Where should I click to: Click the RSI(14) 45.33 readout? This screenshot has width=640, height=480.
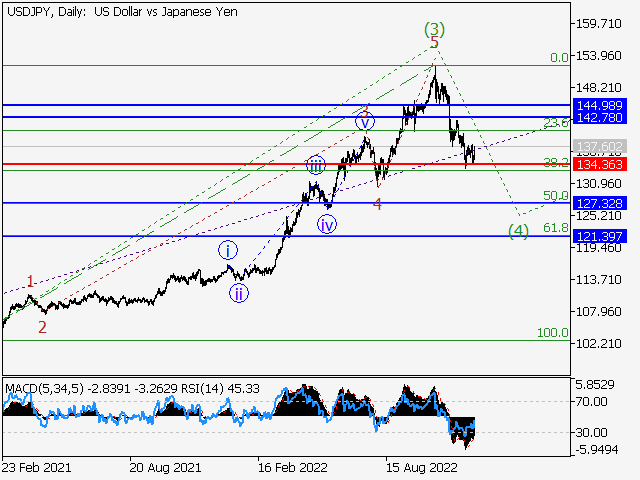220,389
